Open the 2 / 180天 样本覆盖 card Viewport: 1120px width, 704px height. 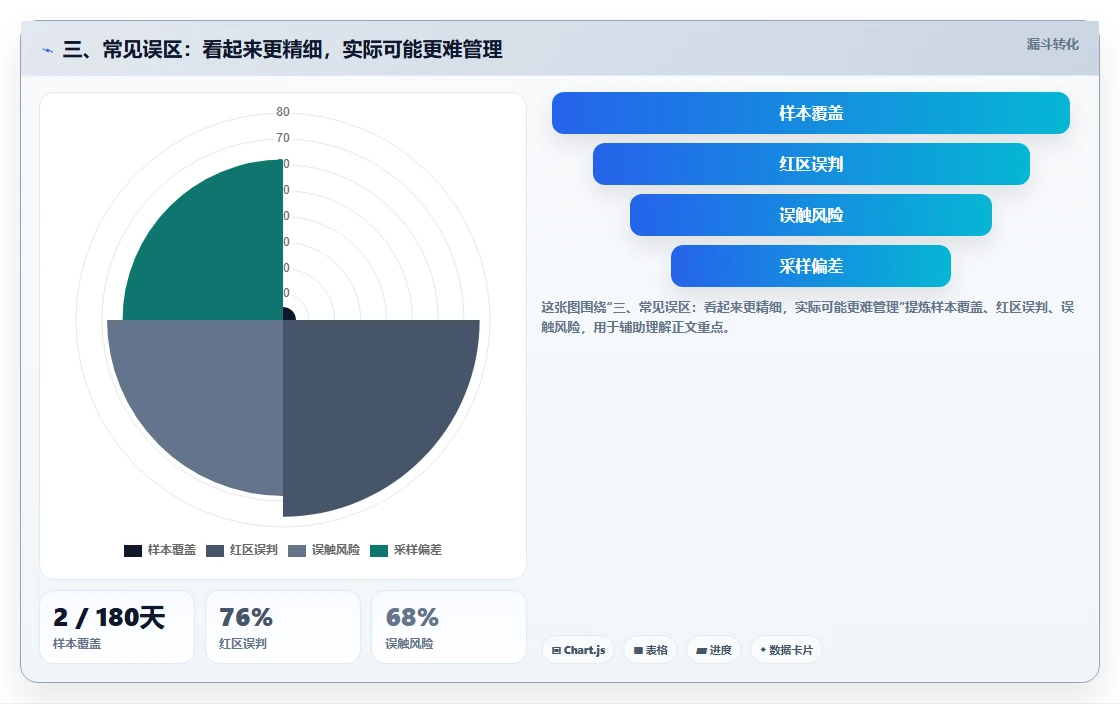pos(117,627)
